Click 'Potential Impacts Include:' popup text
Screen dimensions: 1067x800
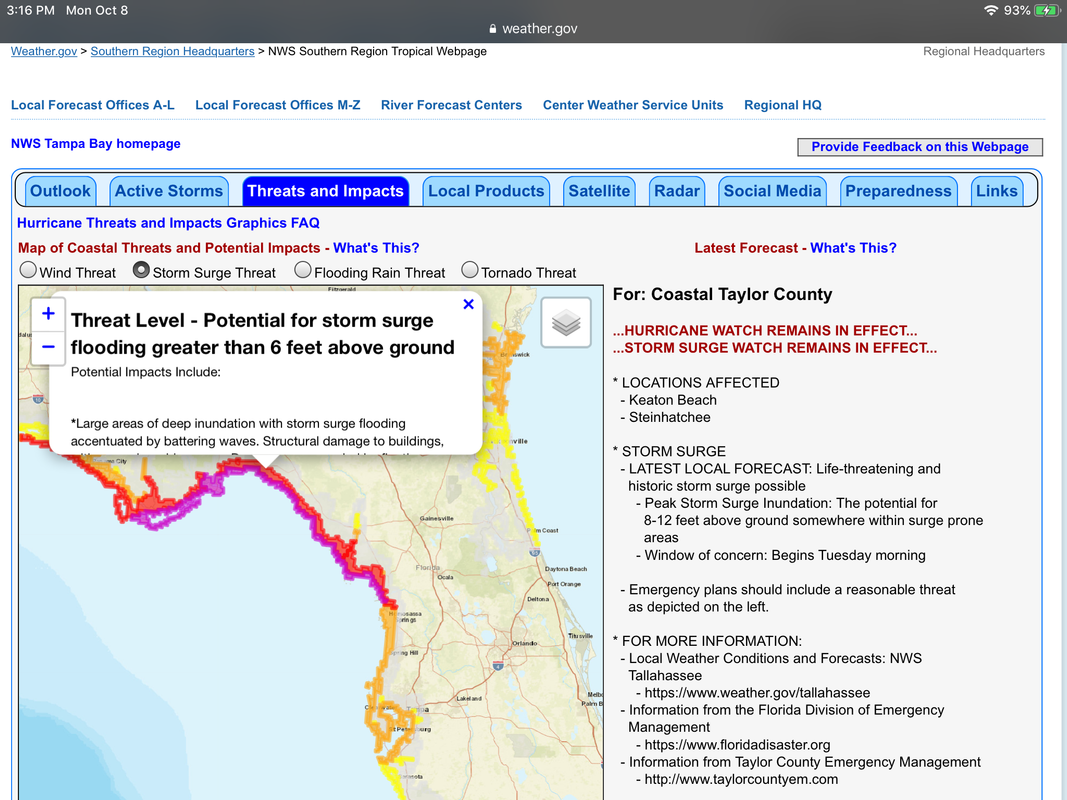[146, 372]
